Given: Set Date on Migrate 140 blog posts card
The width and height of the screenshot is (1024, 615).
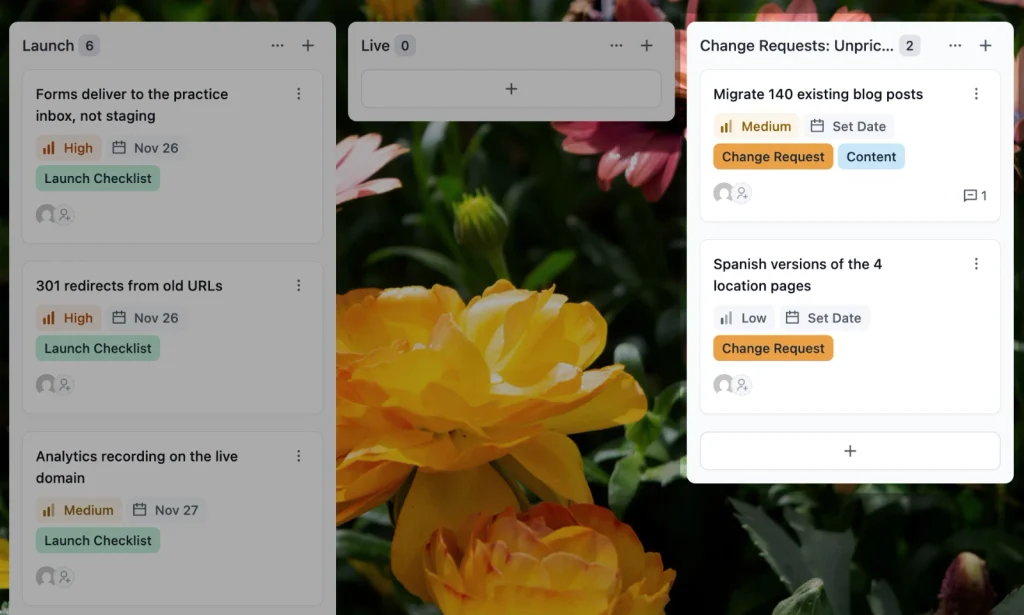Looking at the screenshot, I should [x=848, y=126].
